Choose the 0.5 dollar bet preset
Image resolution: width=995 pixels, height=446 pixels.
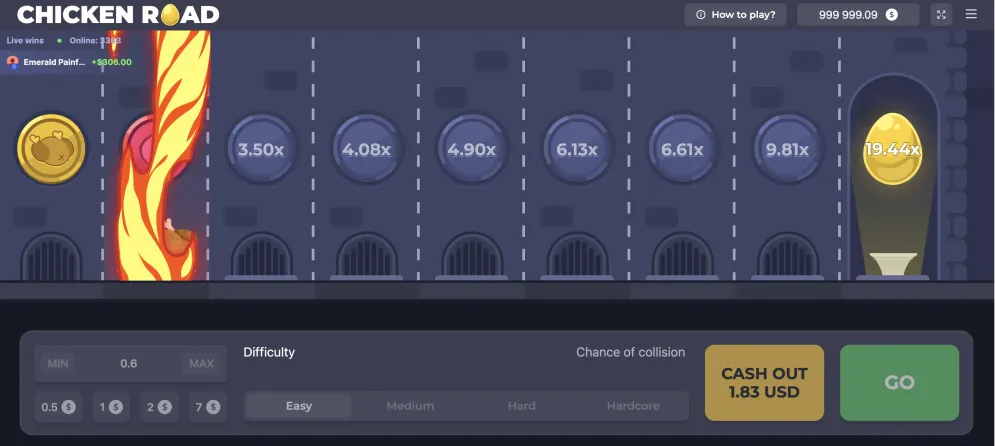pyautogui.click(x=58, y=407)
